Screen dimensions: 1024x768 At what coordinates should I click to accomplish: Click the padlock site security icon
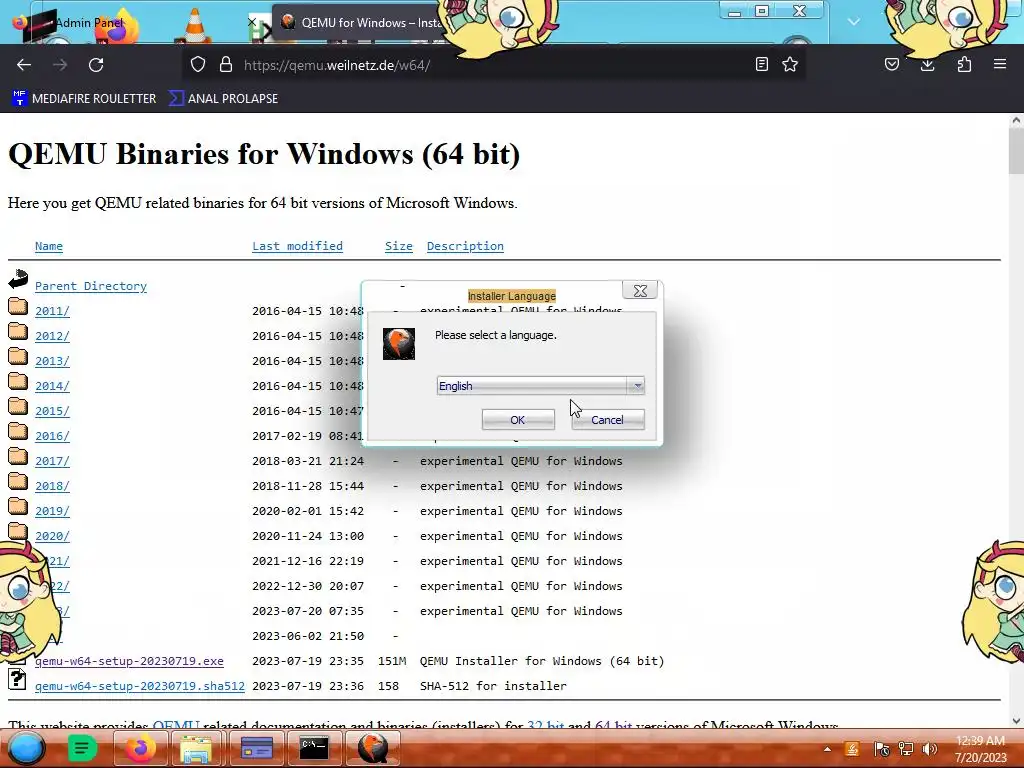(226, 65)
